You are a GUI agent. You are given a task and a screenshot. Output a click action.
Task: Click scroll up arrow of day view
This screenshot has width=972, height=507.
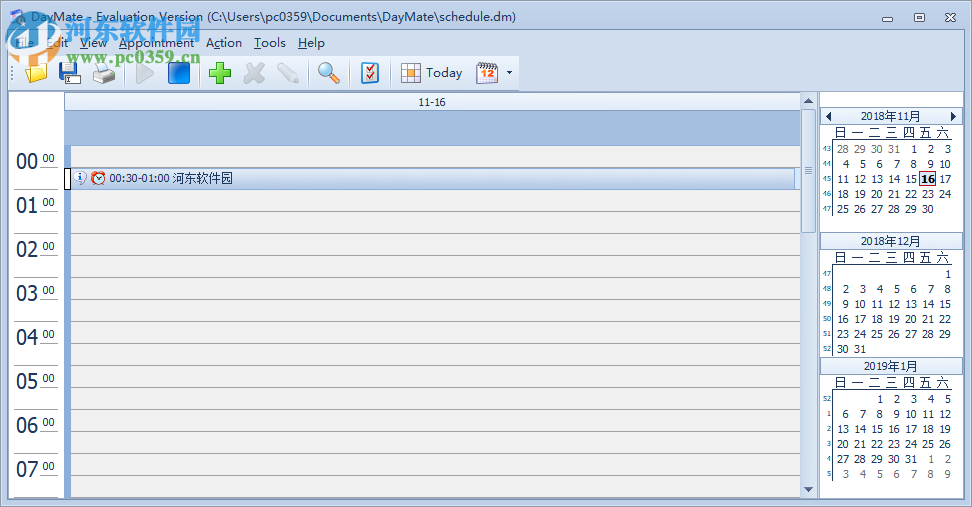click(x=808, y=100)
